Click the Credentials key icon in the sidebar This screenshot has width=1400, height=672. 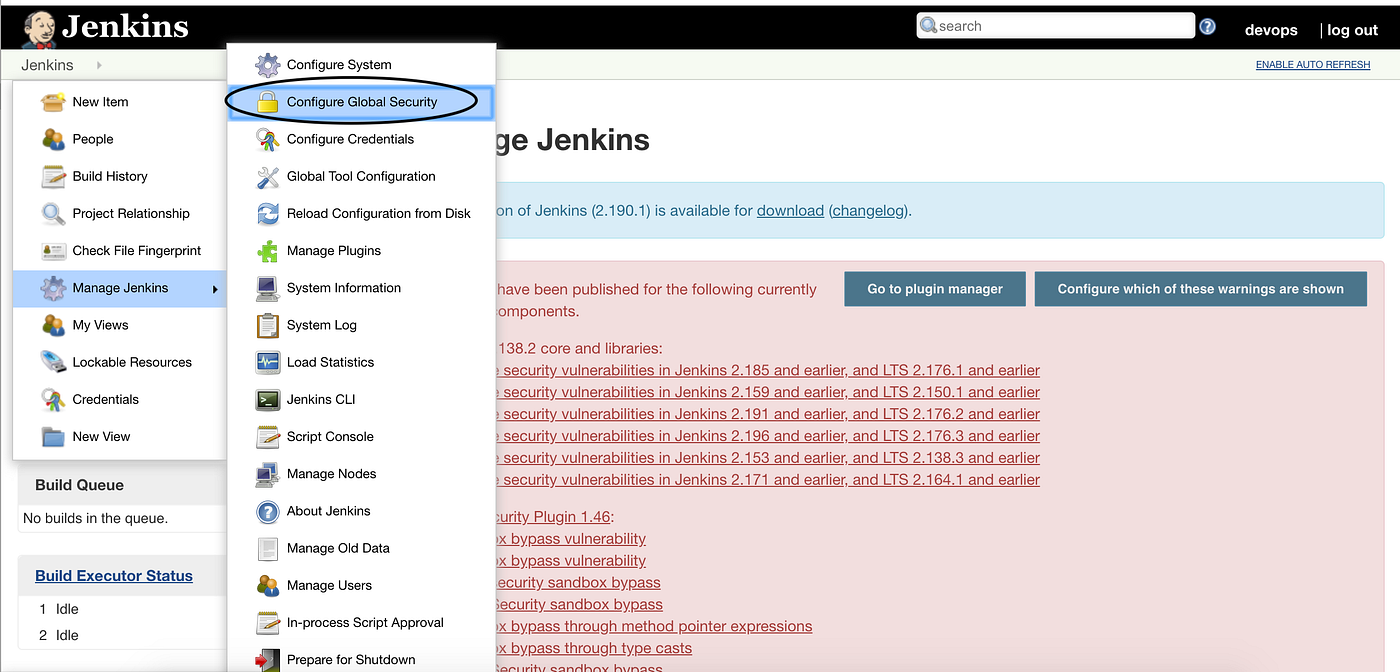[x=53, y=399]
